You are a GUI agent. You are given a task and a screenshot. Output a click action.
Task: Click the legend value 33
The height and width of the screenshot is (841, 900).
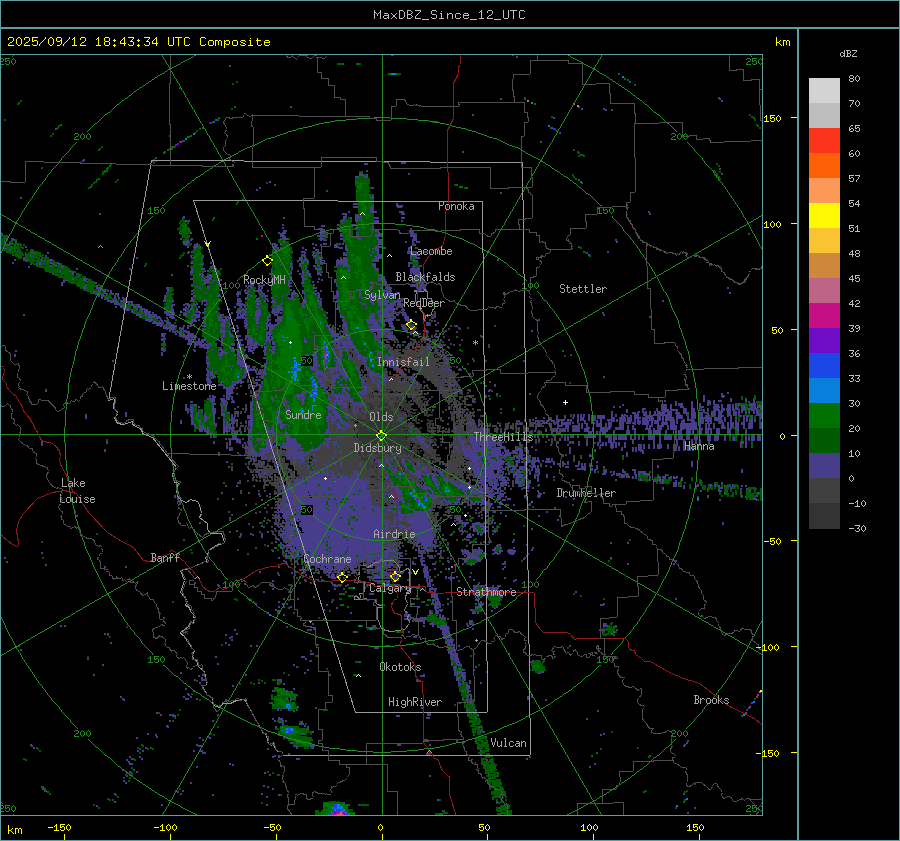[854, 378]
